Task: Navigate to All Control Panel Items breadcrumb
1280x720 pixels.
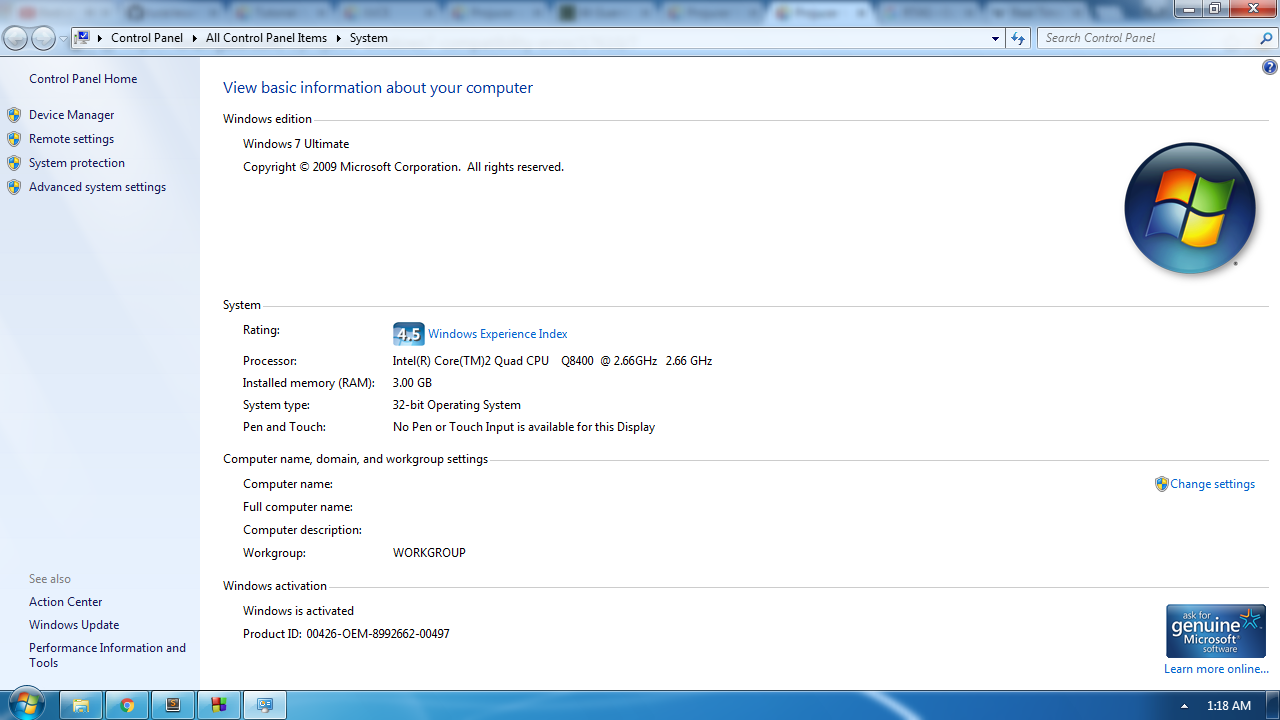Action: tap(266, 38)
